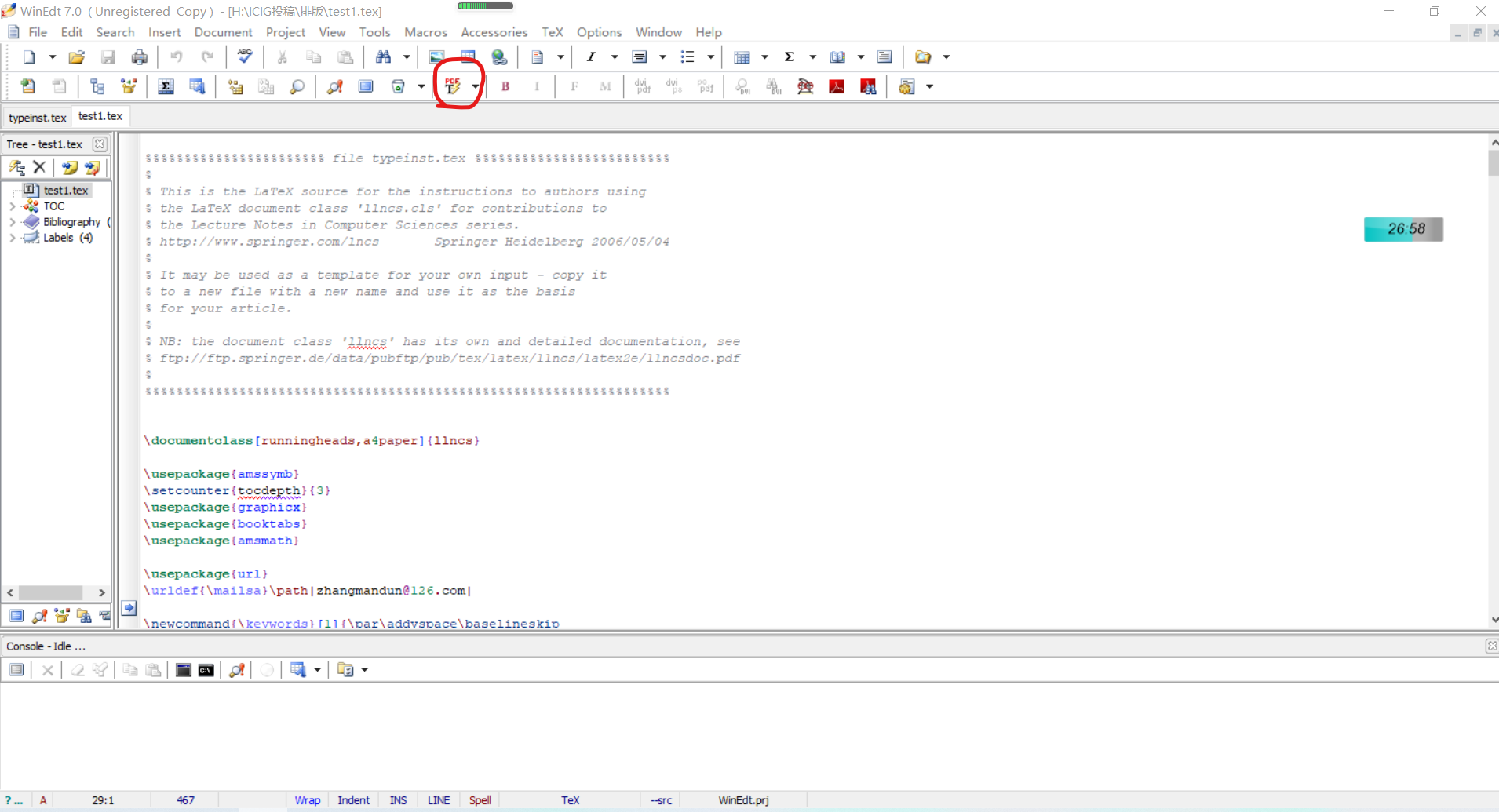Close the Tree panel with its X button
Screen dimensions: 1499x812
click(100, 144)
